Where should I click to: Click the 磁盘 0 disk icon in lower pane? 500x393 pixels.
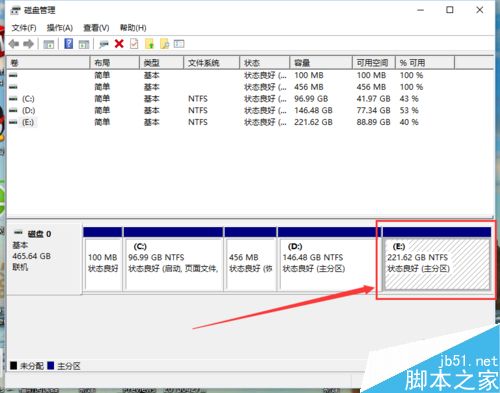tap(19, 233)
